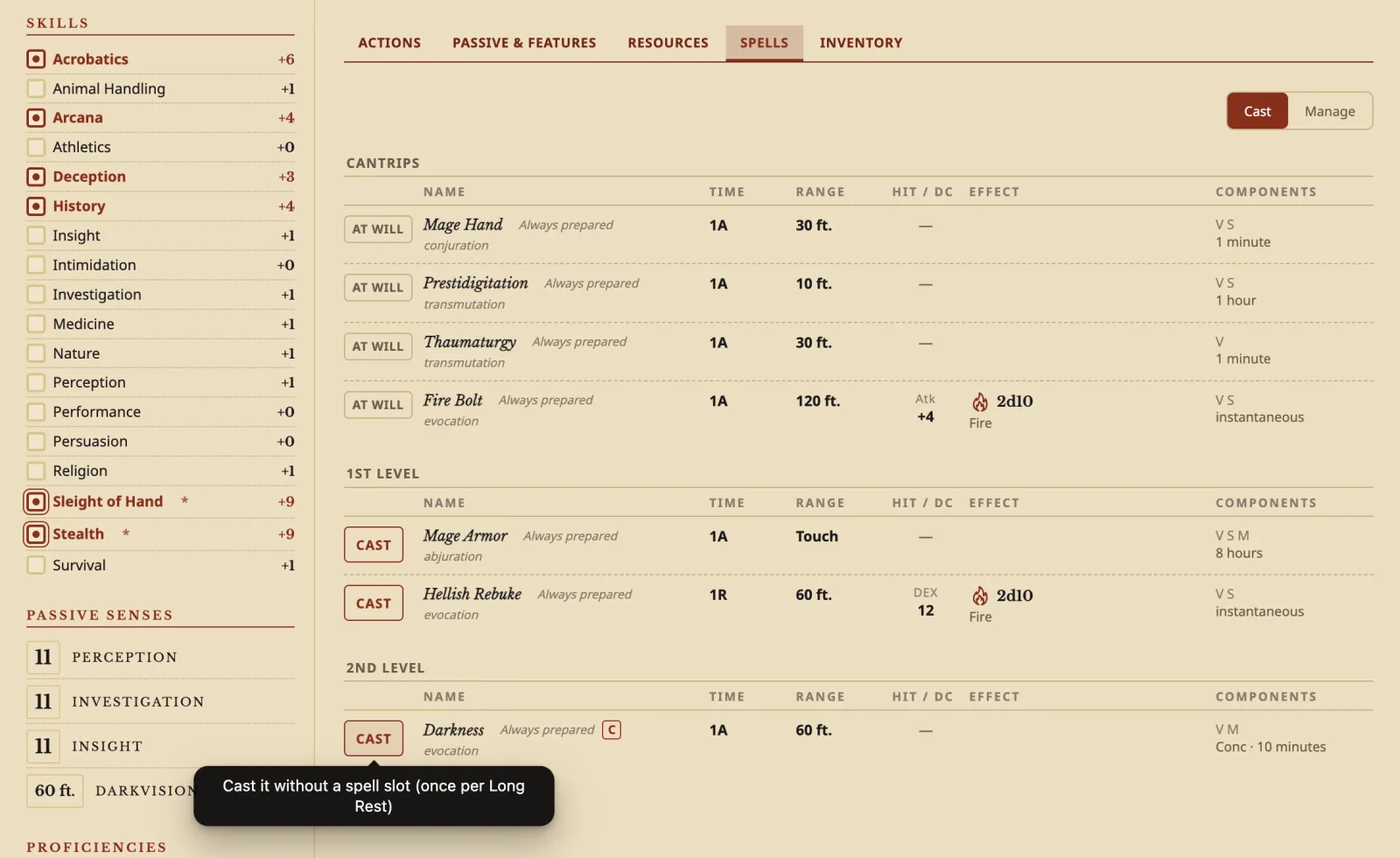This screenshot has width=1400, height=858.
Task: Cast Mage Armor
Action: (374, 545)
